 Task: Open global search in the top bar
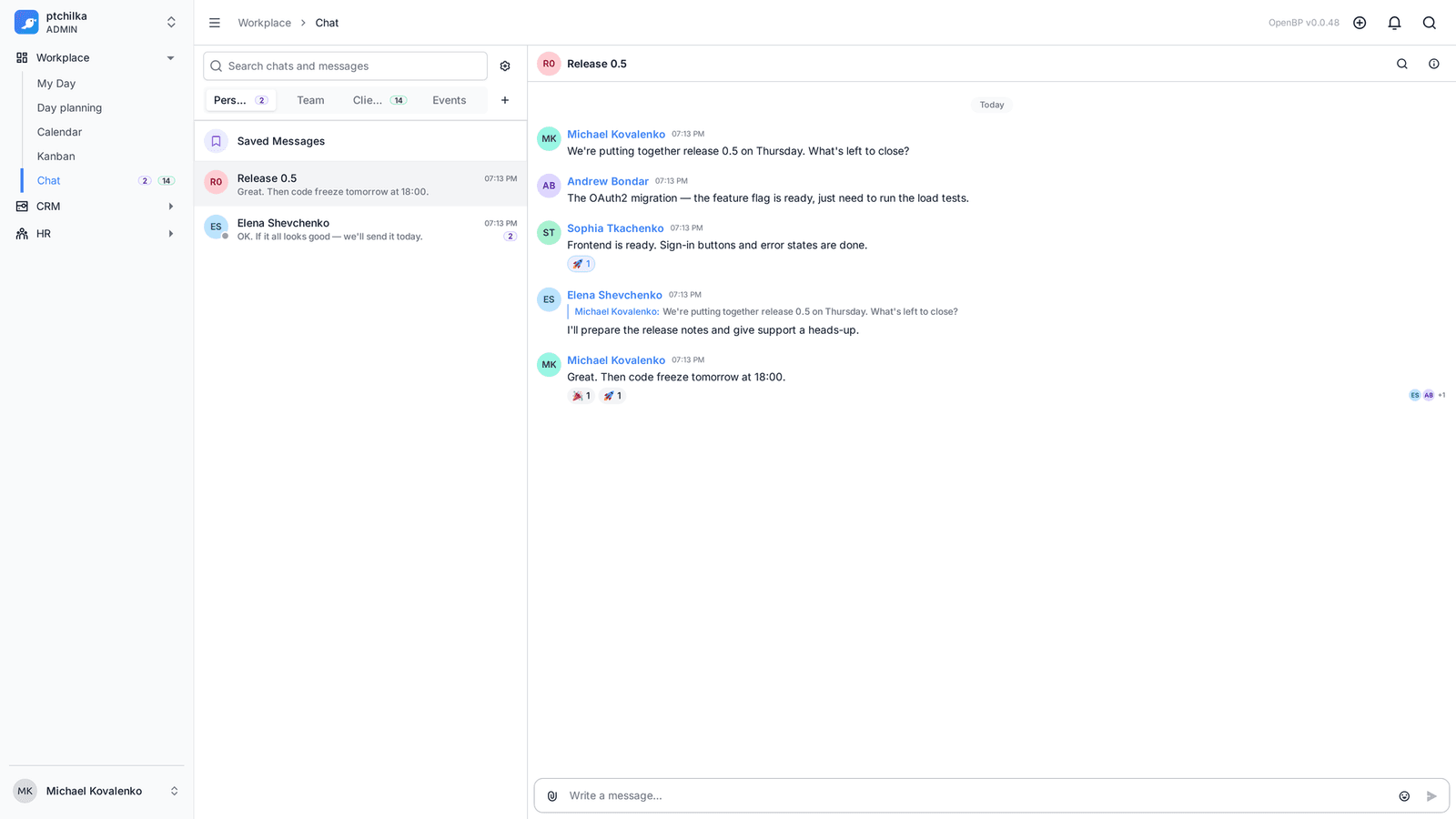1430,23
